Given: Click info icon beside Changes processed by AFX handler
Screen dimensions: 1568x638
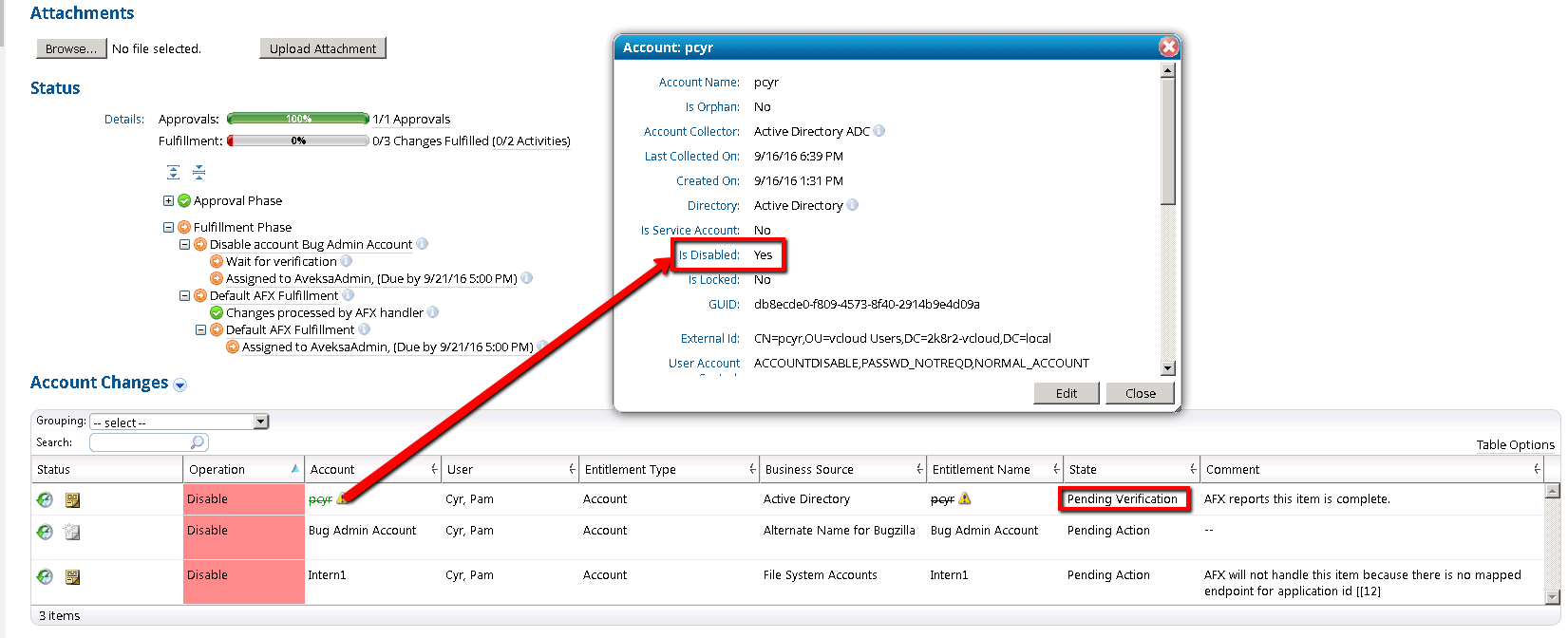Looking at the screenshot, I should tap(433, 312).
